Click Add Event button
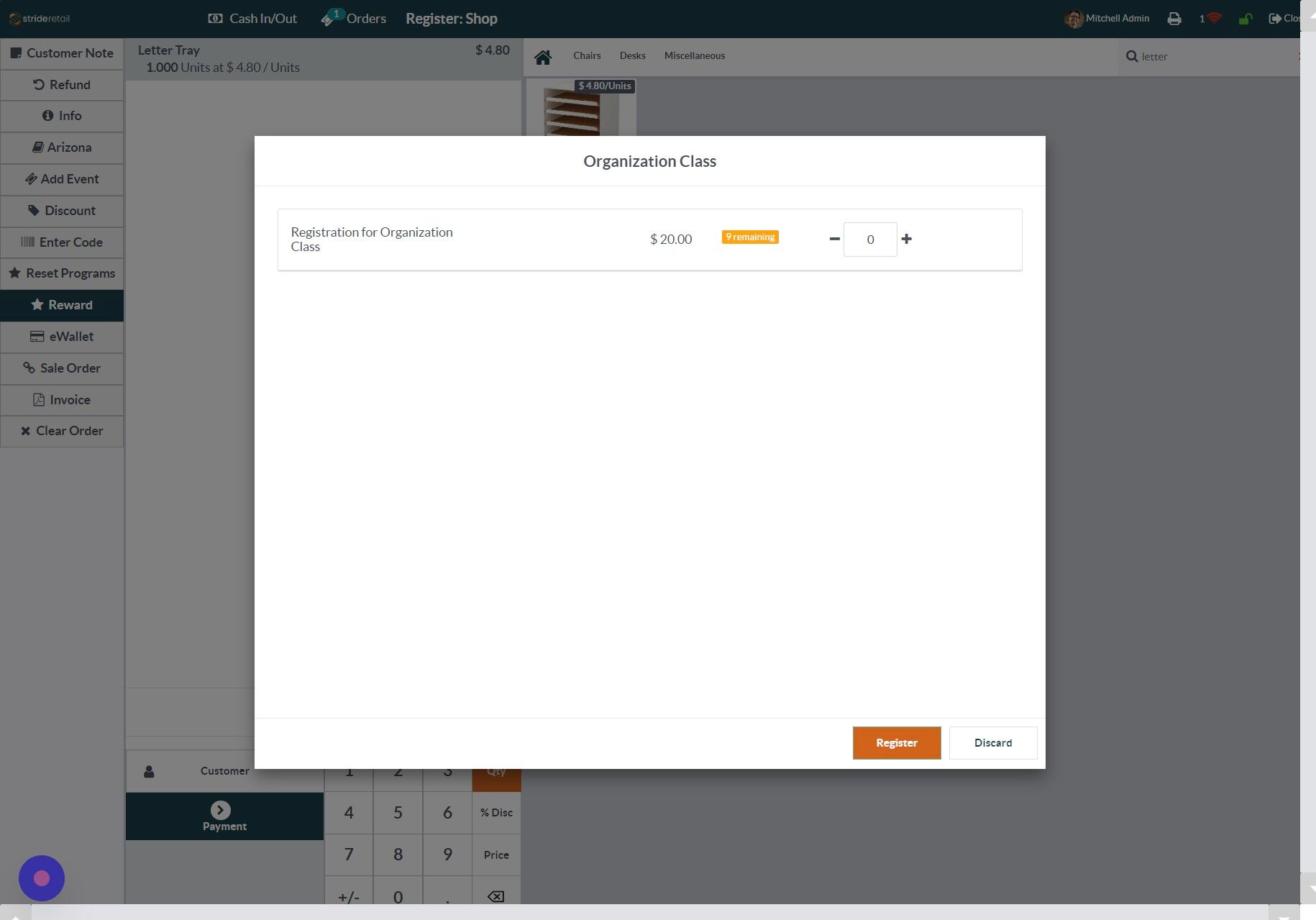1316x920 pixels. 62,179
